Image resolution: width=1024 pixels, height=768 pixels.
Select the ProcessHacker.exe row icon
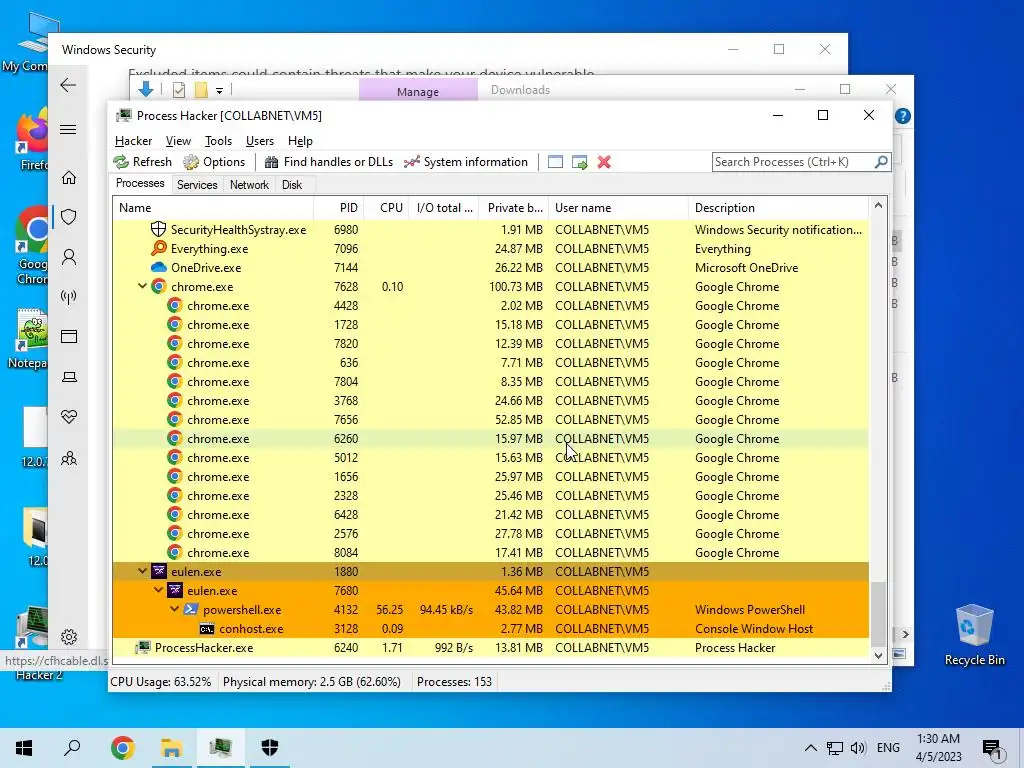(x=142, y=647)
